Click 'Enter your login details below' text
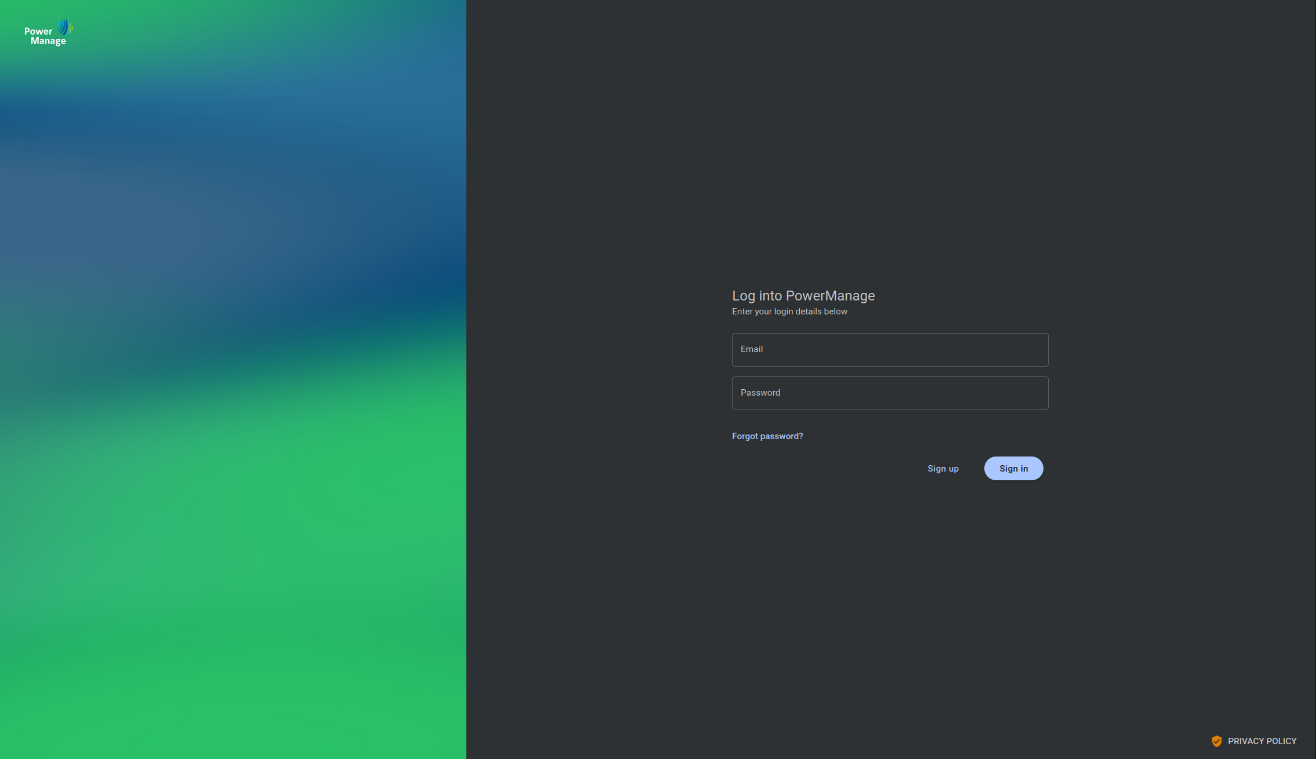Viewport: 1316px width, 759px height. coord(789,311)
